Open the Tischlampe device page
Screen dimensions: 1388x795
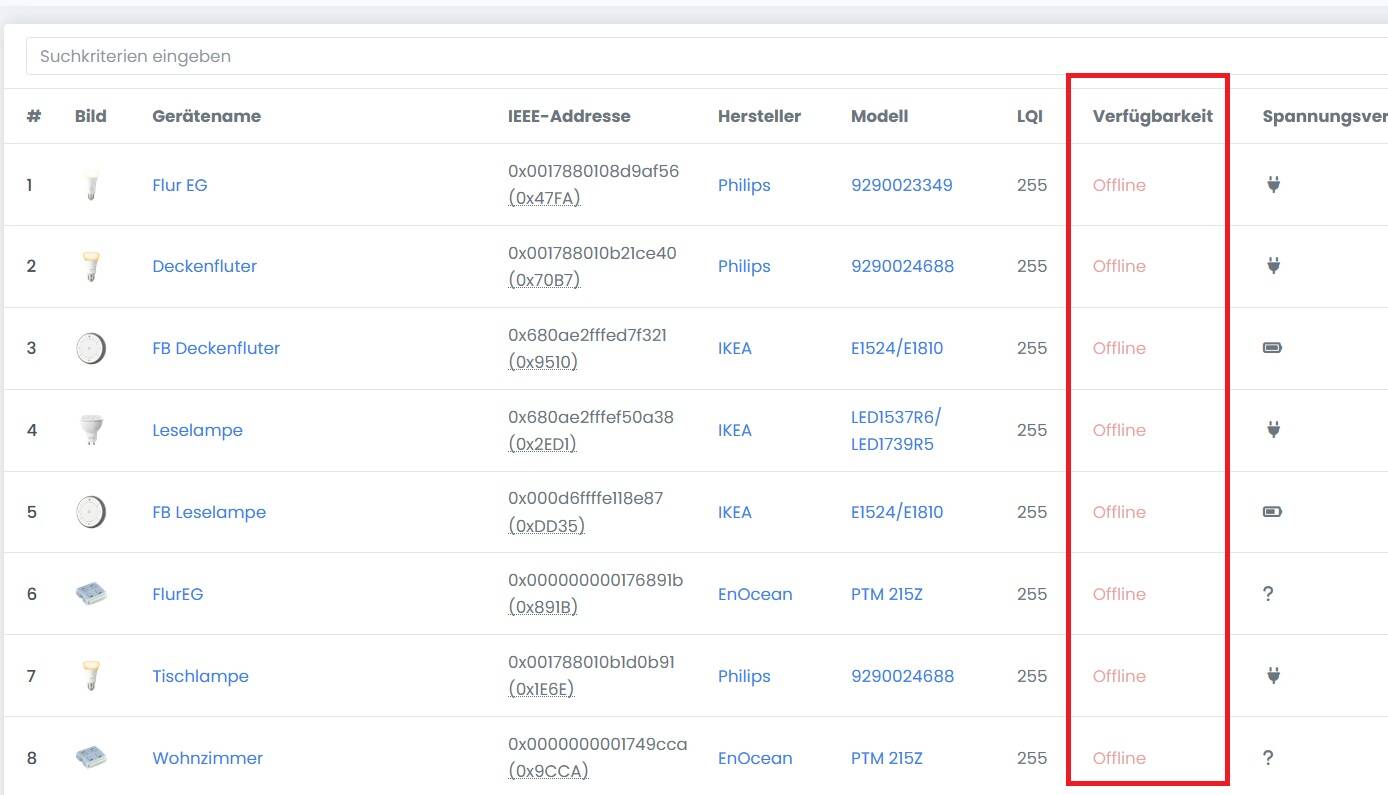point(200,676)
